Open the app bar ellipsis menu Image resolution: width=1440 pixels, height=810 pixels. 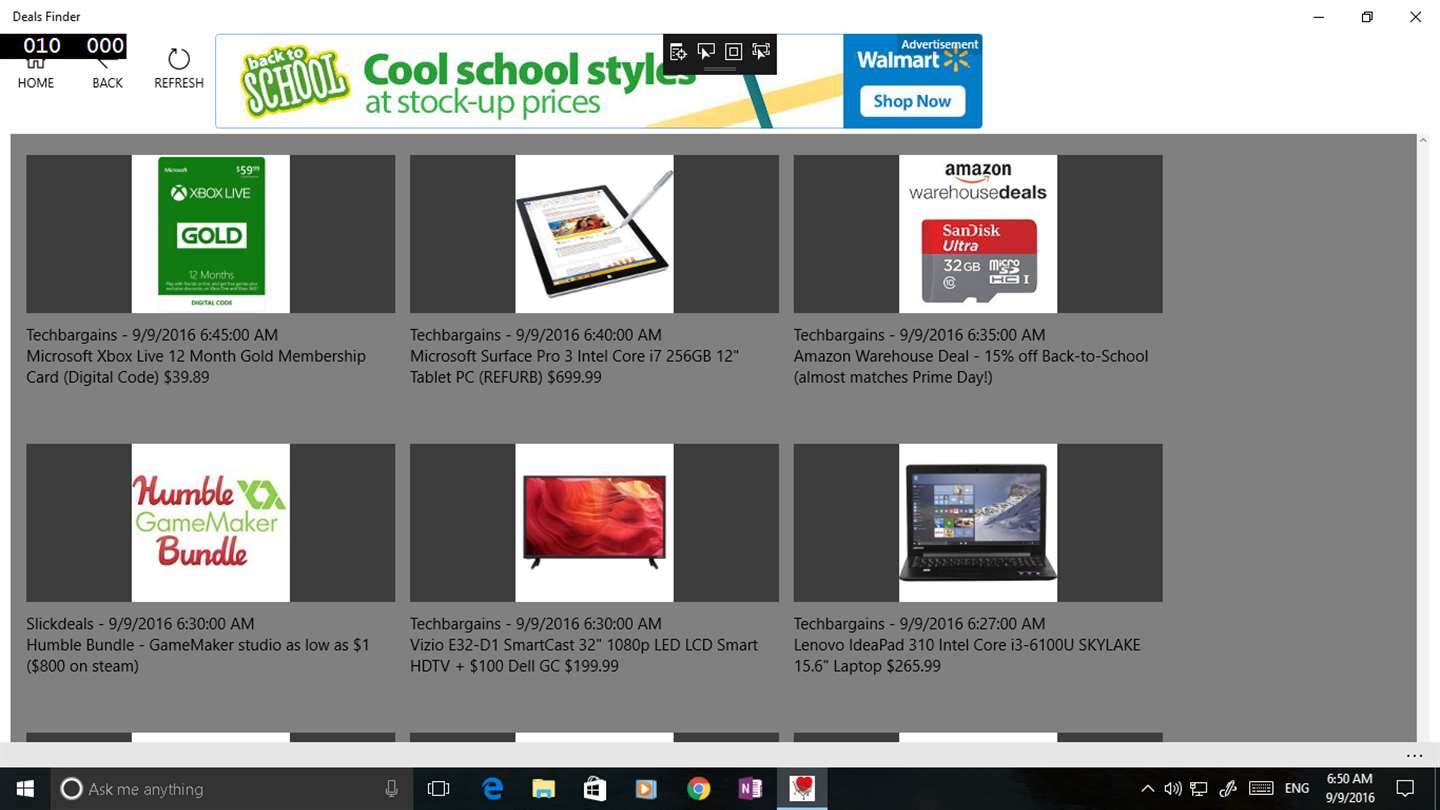(1414, 756)
